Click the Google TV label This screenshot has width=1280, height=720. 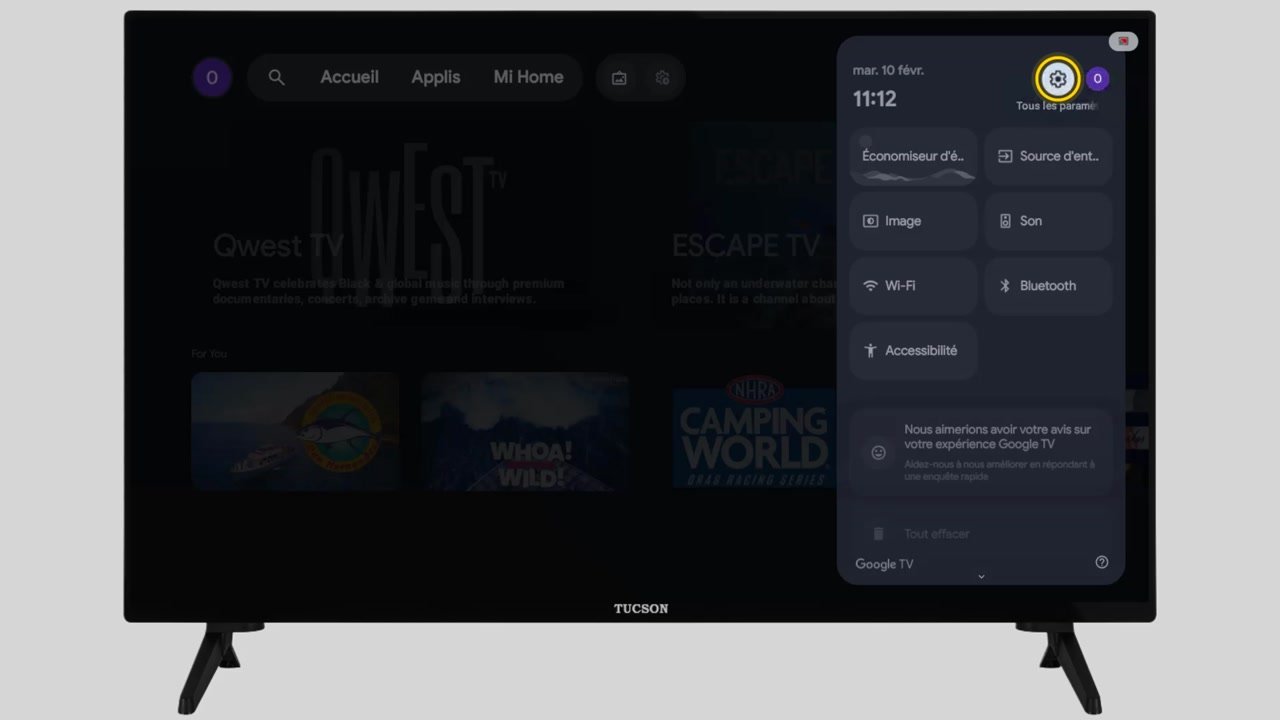pos(884,564)
